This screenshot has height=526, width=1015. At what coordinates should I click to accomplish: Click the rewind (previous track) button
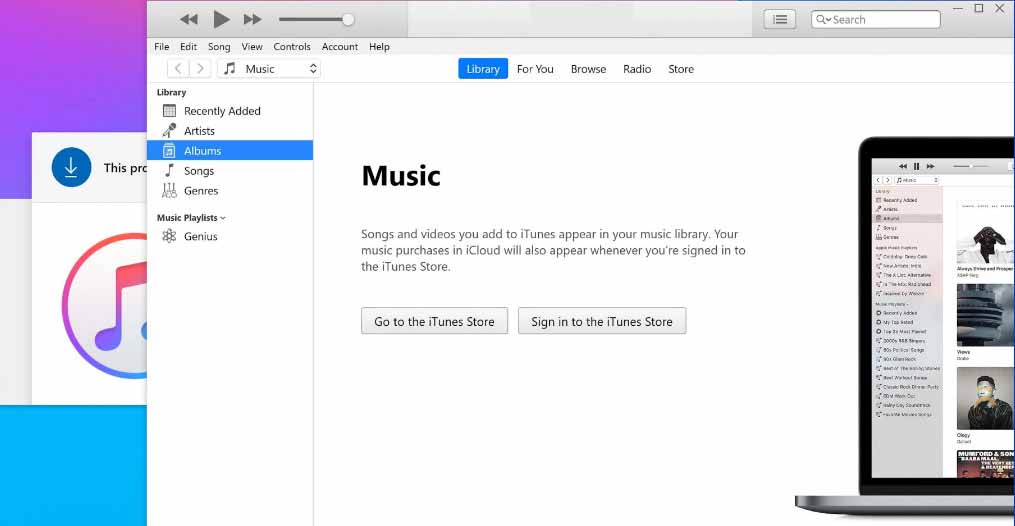189,19
